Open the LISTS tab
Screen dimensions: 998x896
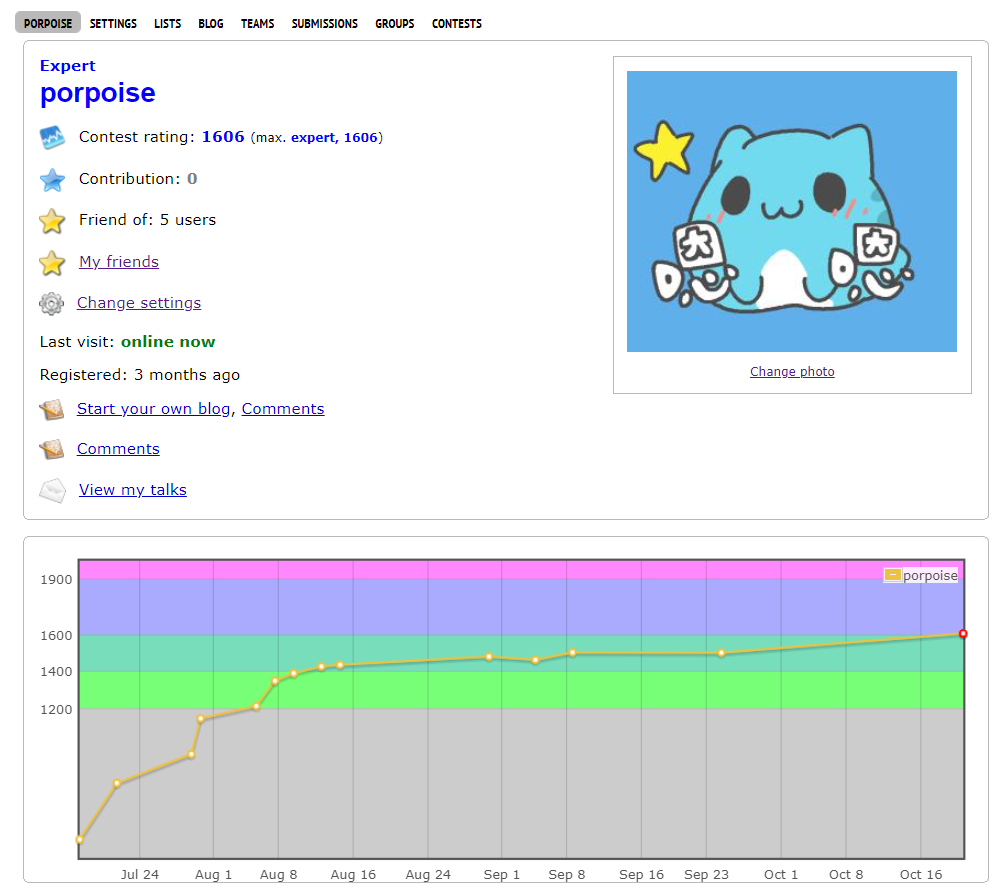click(167, 24)
